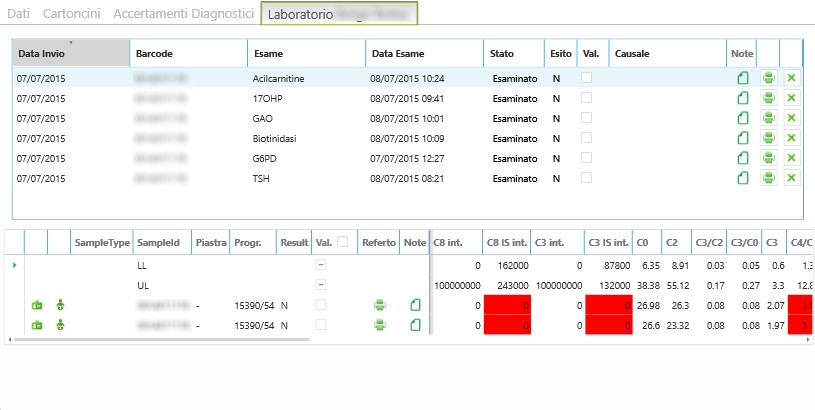Click the baby icon in last sample row
This screenshot has width=815, height=410.
click(x=60, y=325)
